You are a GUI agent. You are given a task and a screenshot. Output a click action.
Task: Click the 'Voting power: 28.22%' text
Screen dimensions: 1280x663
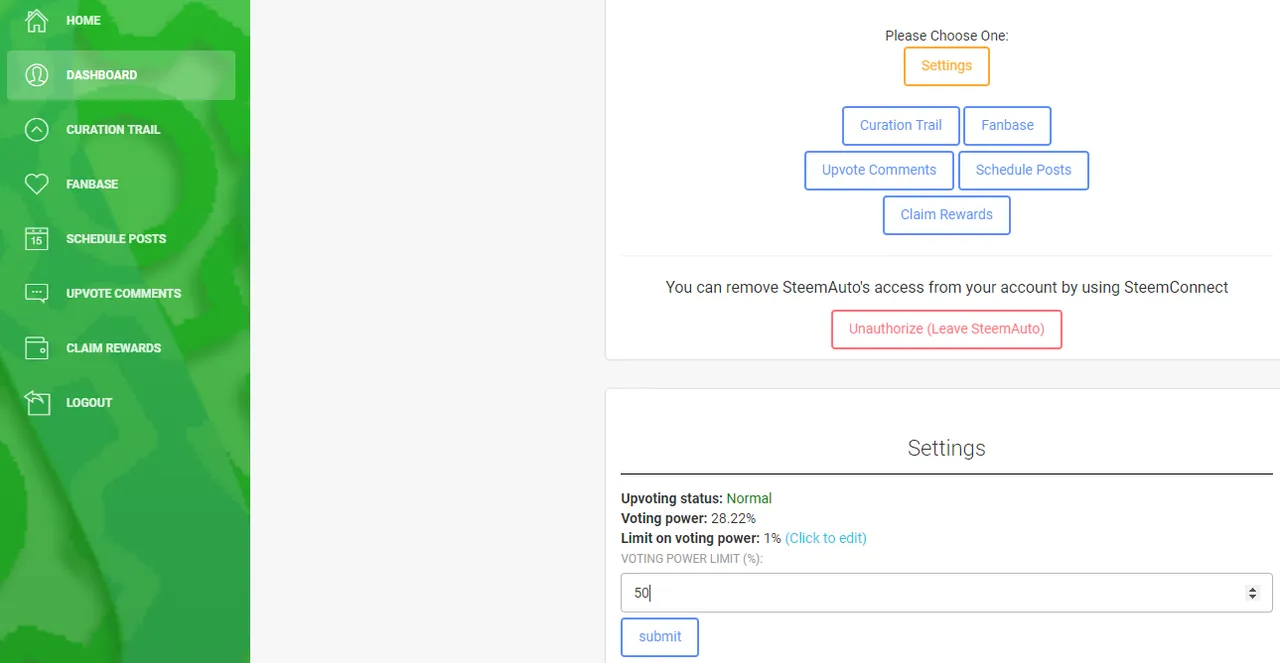pyautogui.click(x=688, y=518)
